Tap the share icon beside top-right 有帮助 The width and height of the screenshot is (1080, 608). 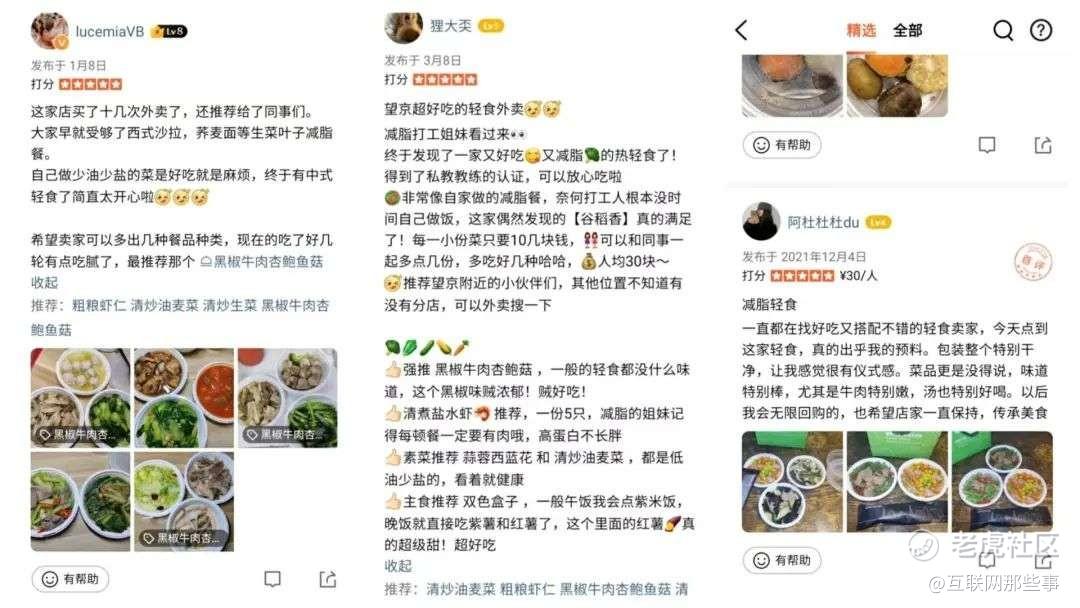[x=1043, y=145]
